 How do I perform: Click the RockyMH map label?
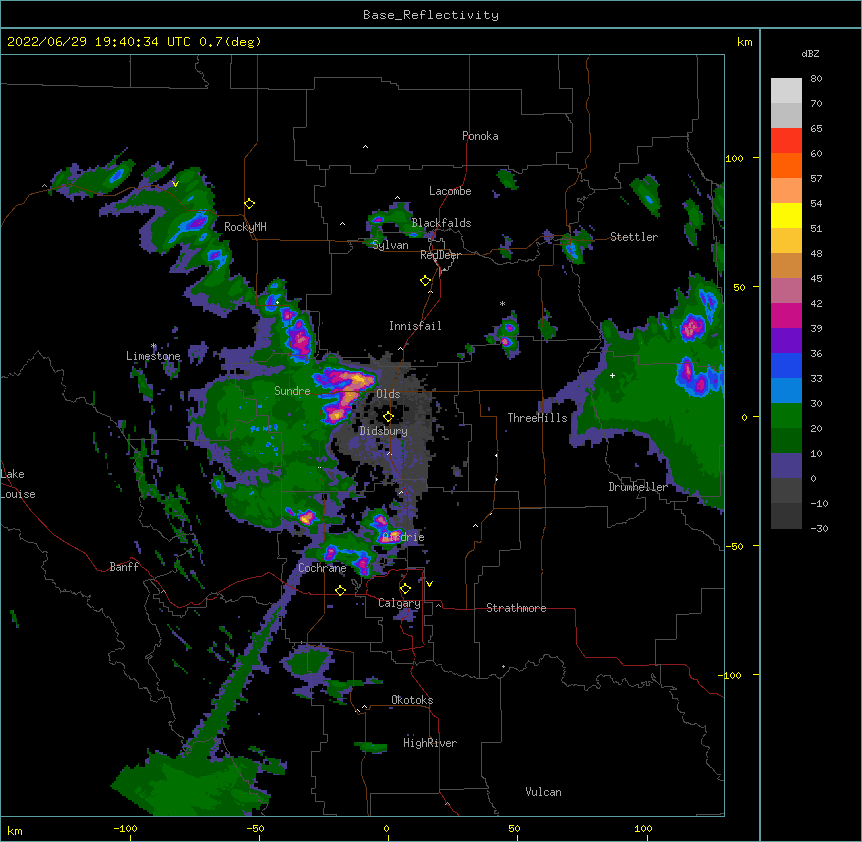[245, 227]
